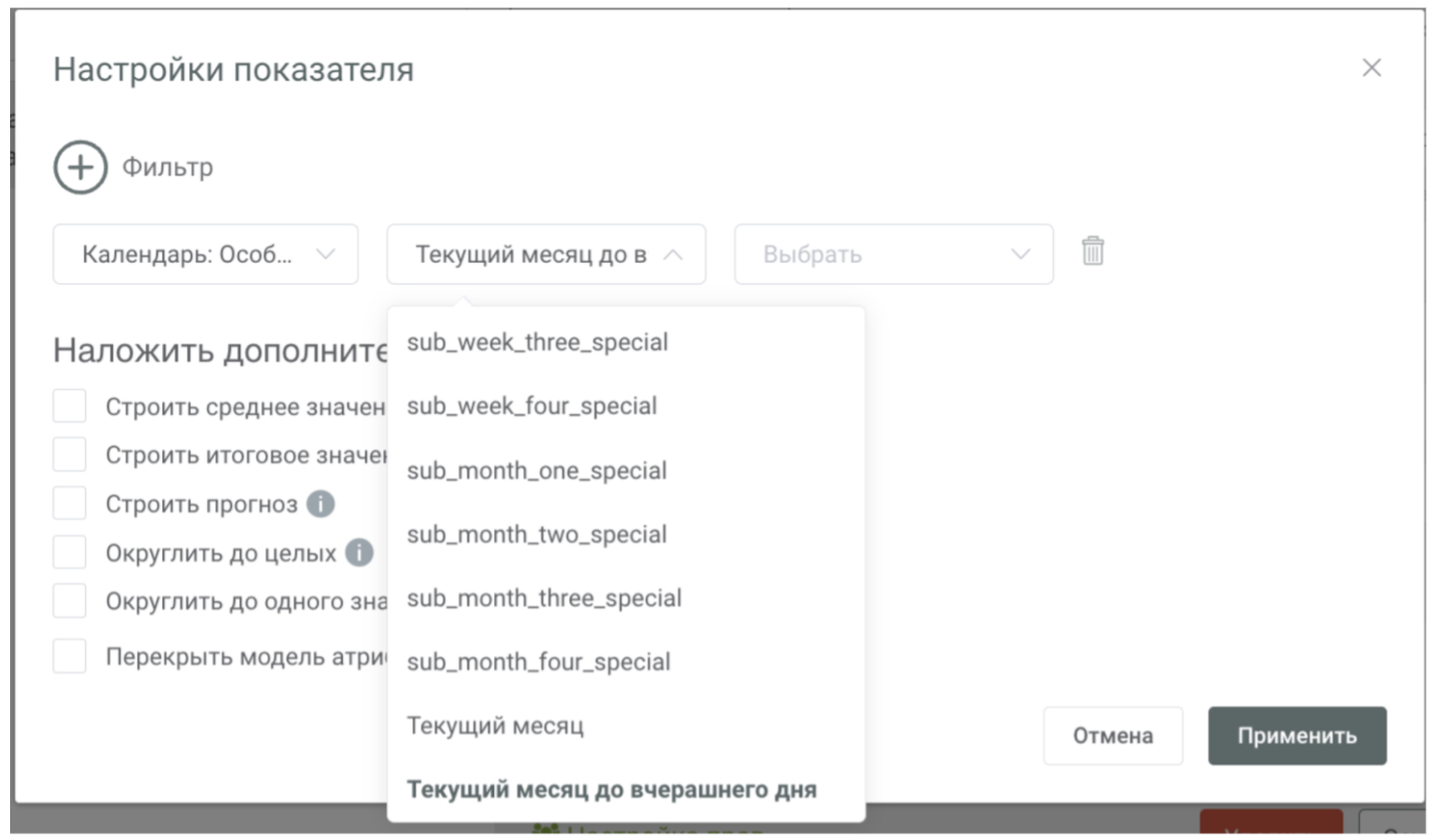
Task: Collapse the Текущий месяц до в dropdown
Action: (546, 255)
